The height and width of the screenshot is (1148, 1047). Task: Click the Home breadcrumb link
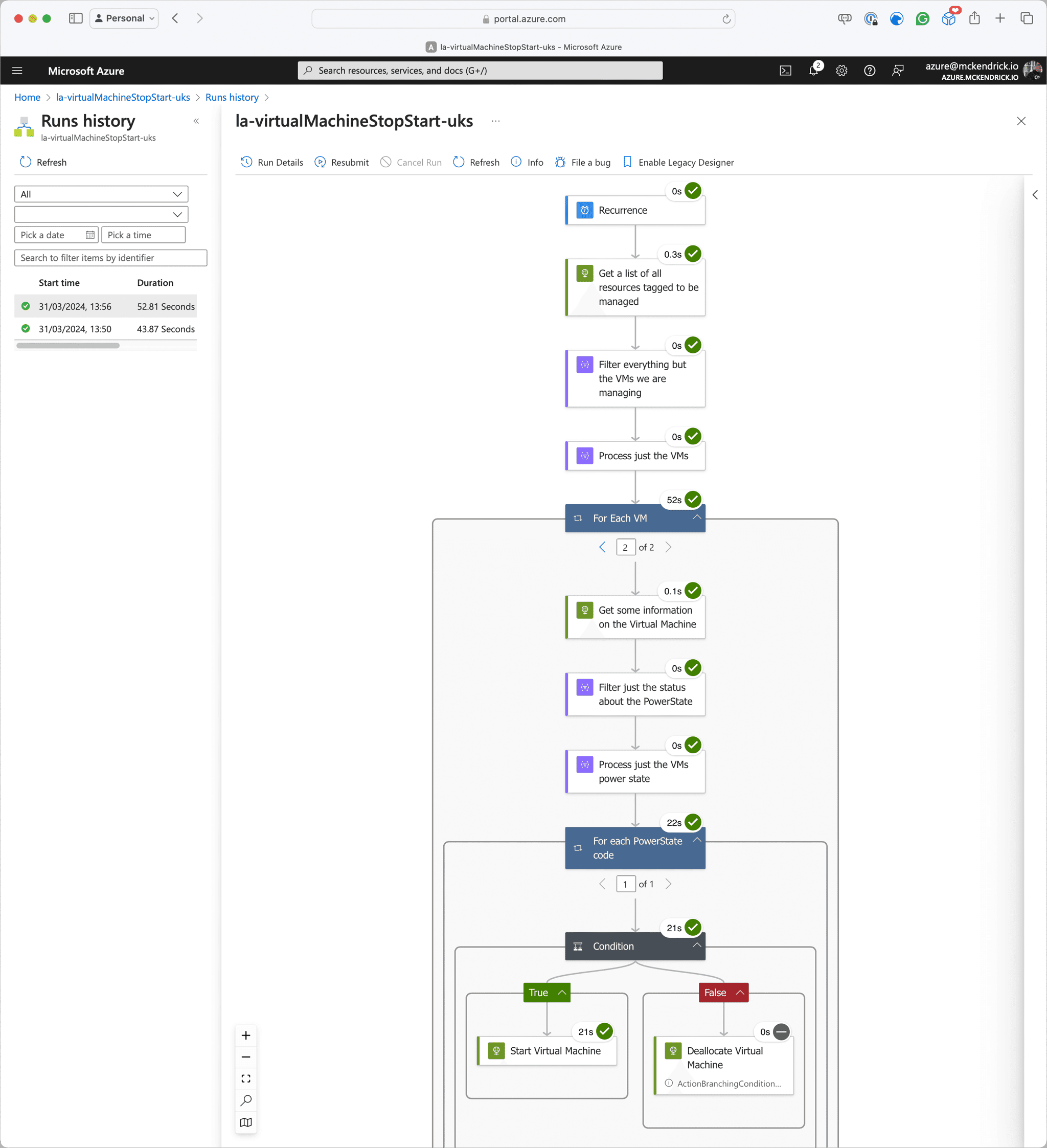27,97
